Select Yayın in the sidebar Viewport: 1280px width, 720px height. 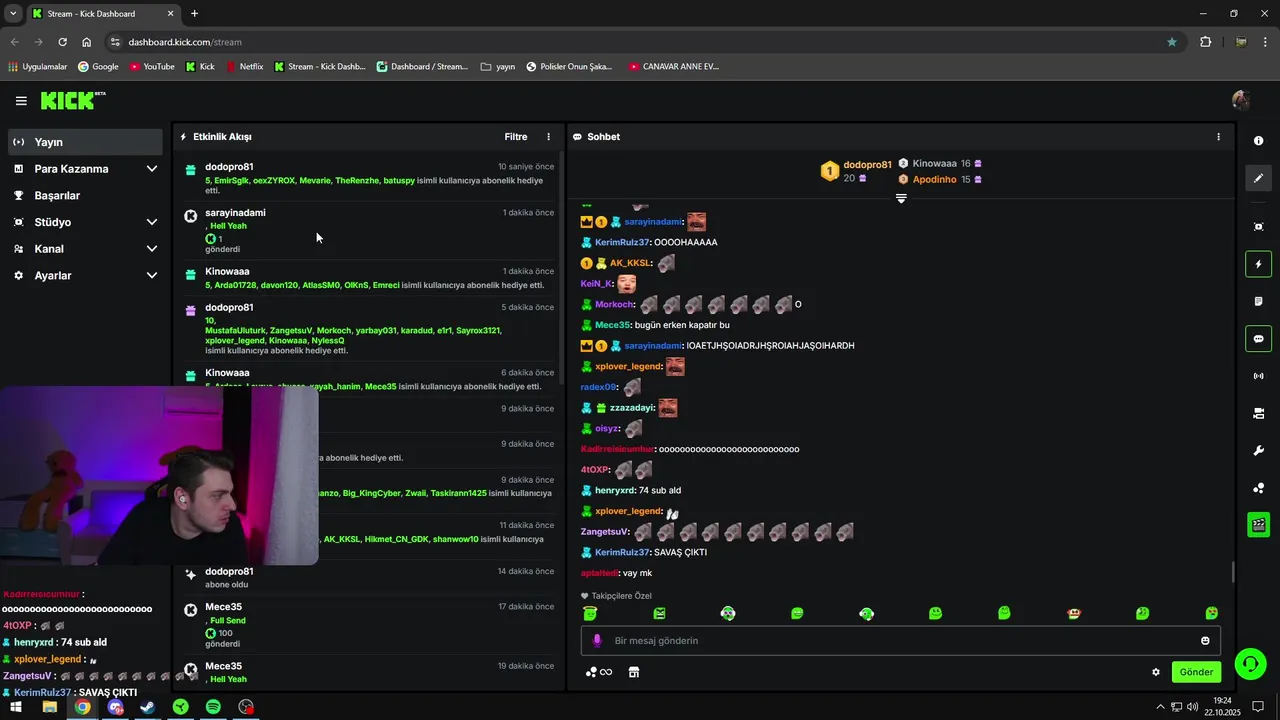85,142
